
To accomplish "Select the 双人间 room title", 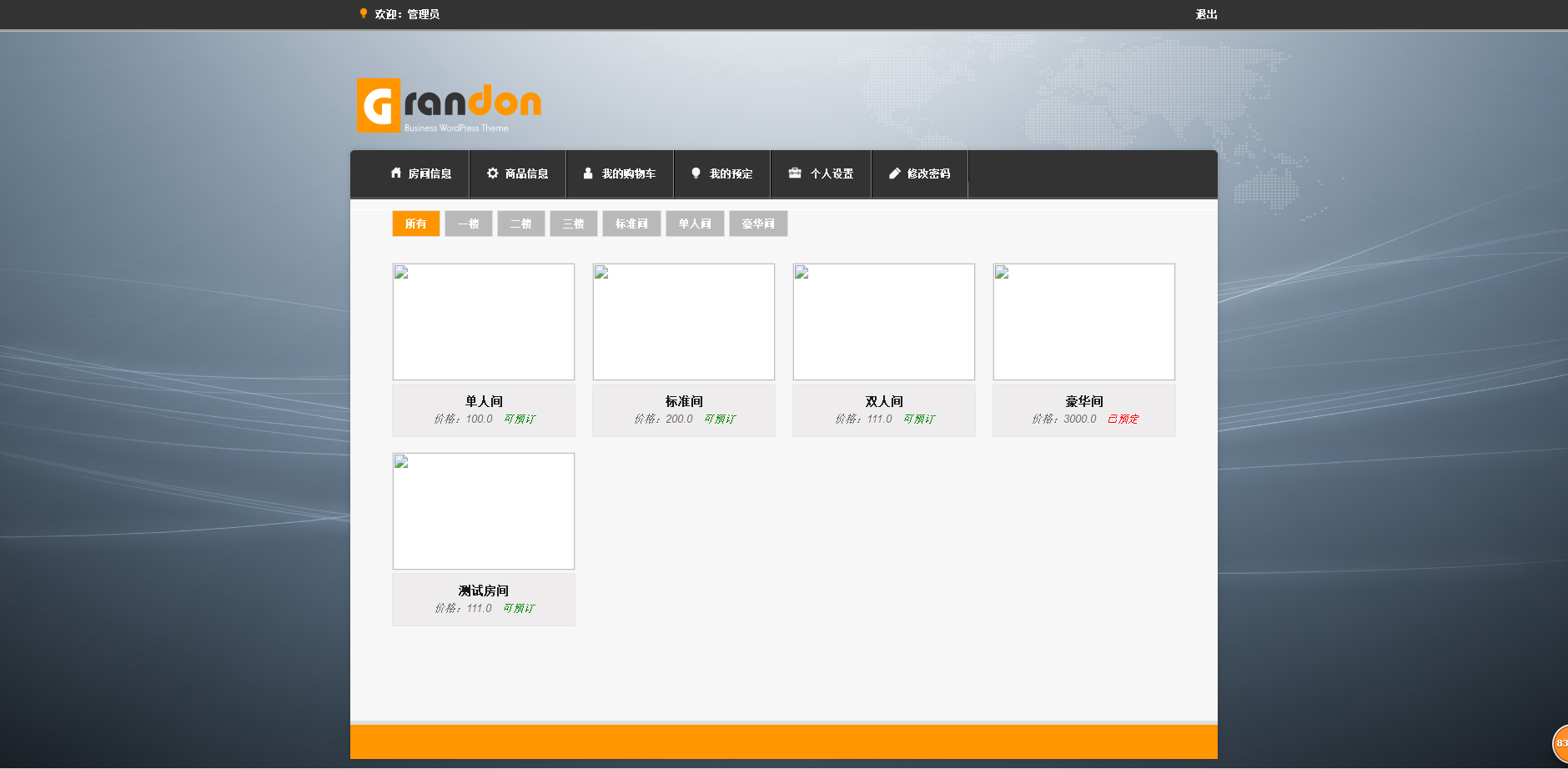I will pos(884,401).
